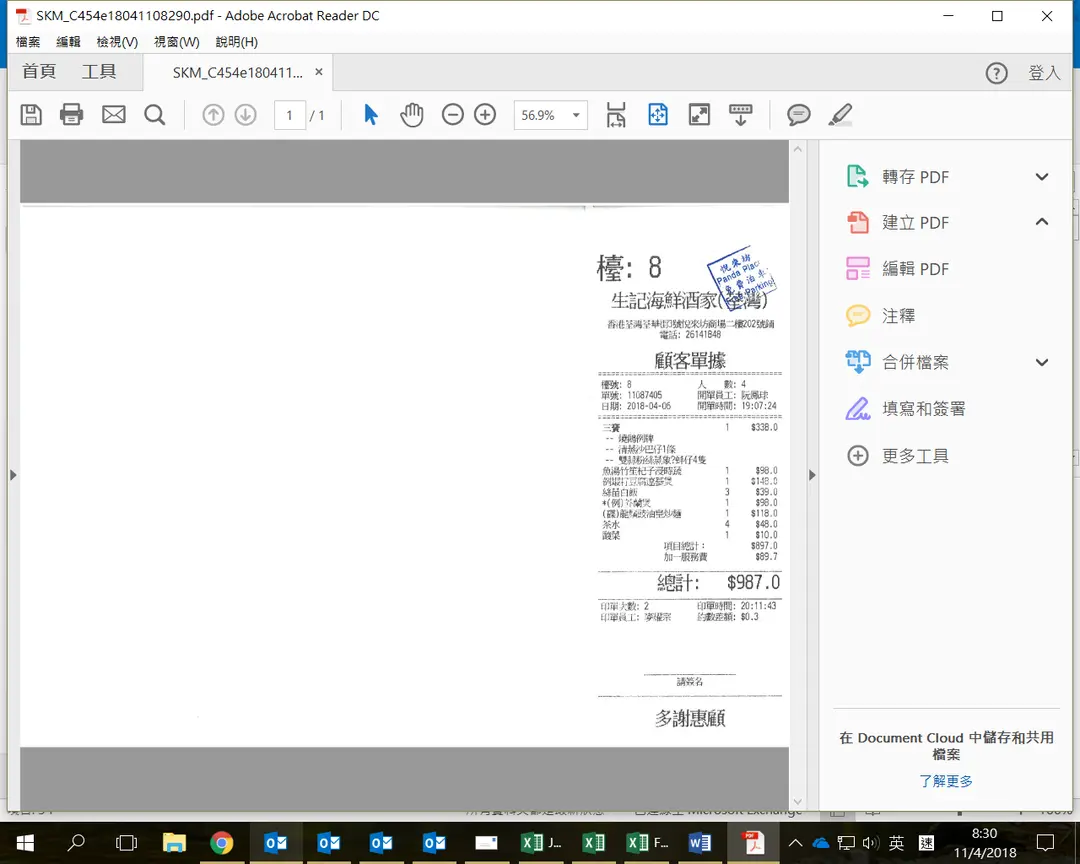Click 登入 to sign in
This screenshot has width=1080, height=864.
click(x=1044, y=73)
